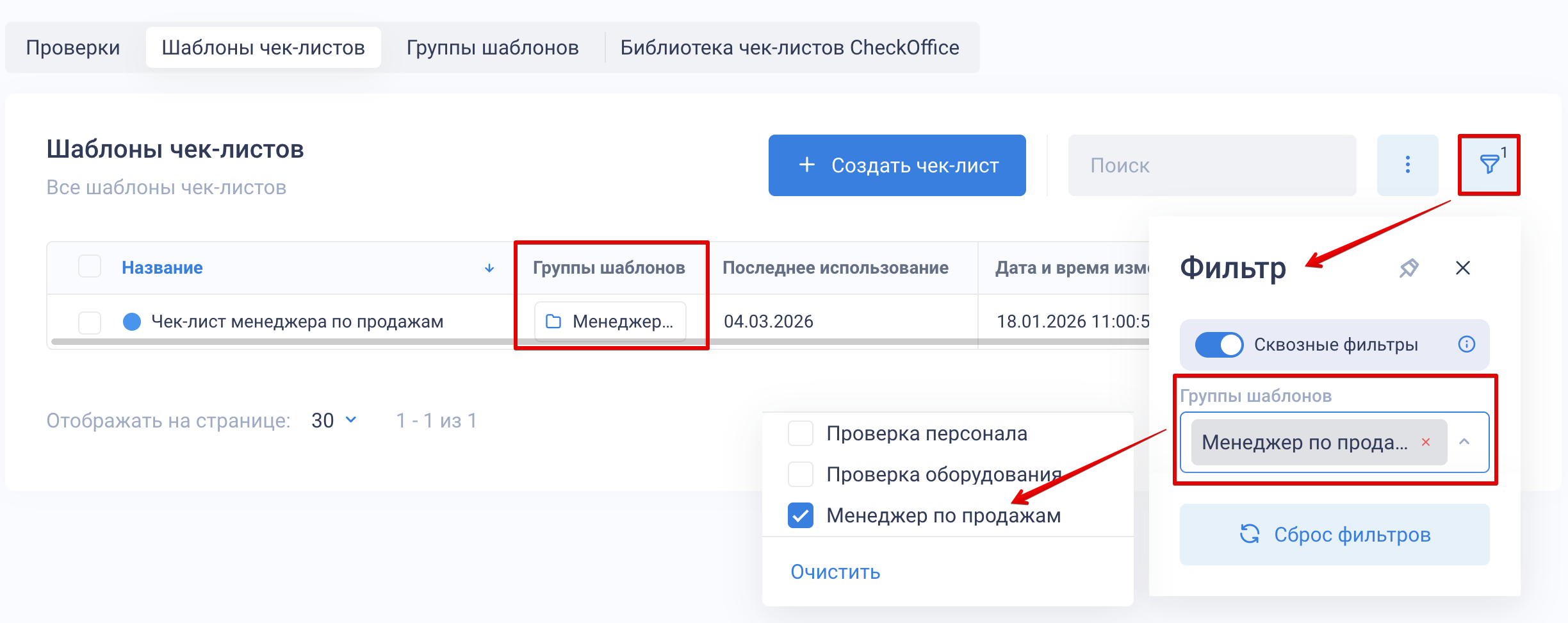1568x623 pixels.
Task: Click the three-dot more options button
Action: coord(1407,165)
